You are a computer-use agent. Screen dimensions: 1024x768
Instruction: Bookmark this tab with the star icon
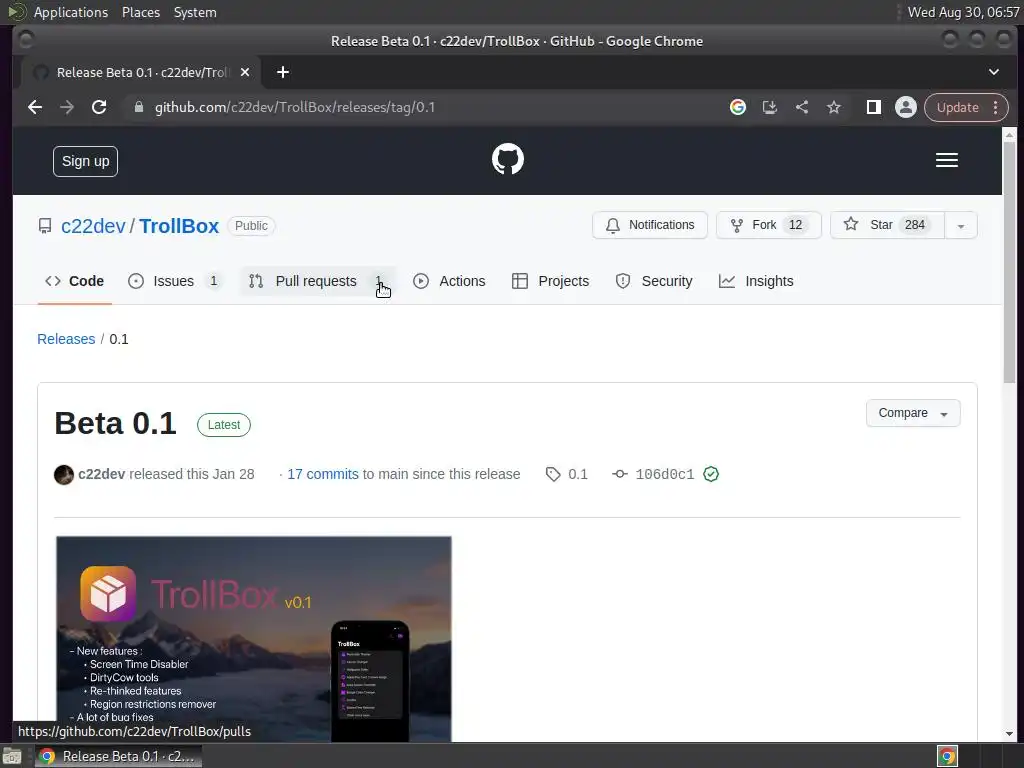point(833,107)
